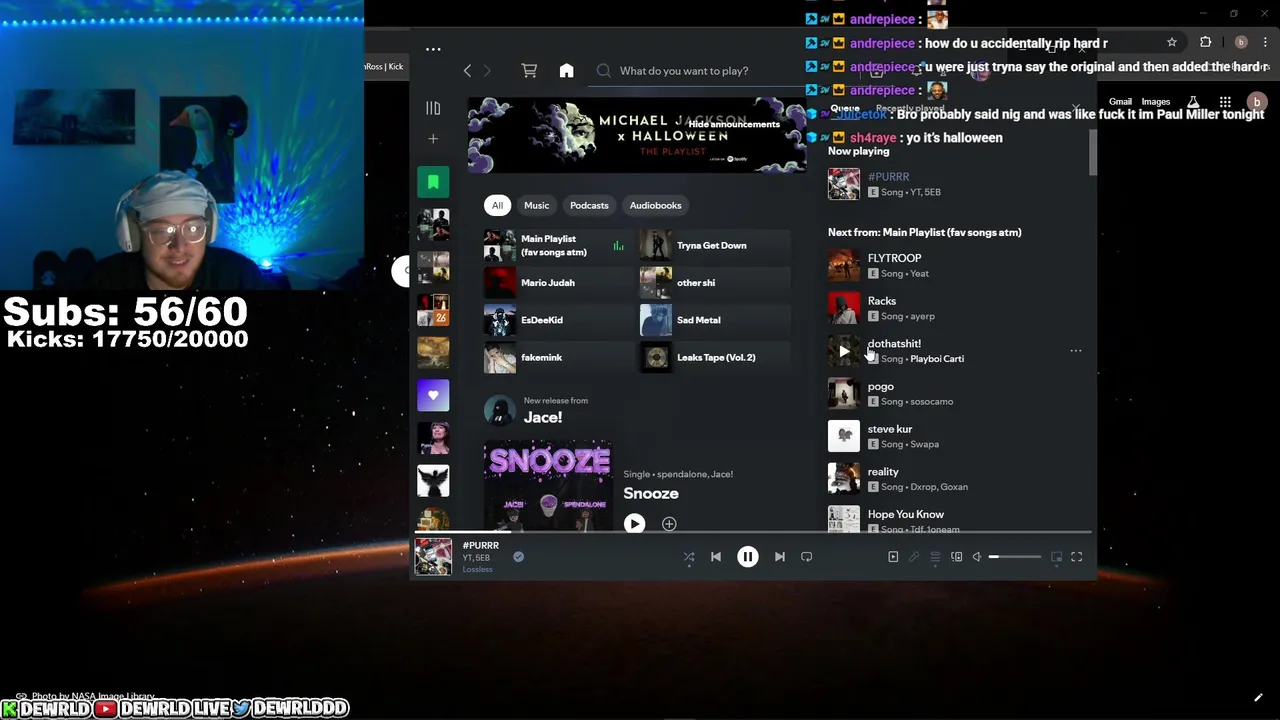Play dothatshit! from the queue thumbnail

pyautogui.click(x=843, y=351)
